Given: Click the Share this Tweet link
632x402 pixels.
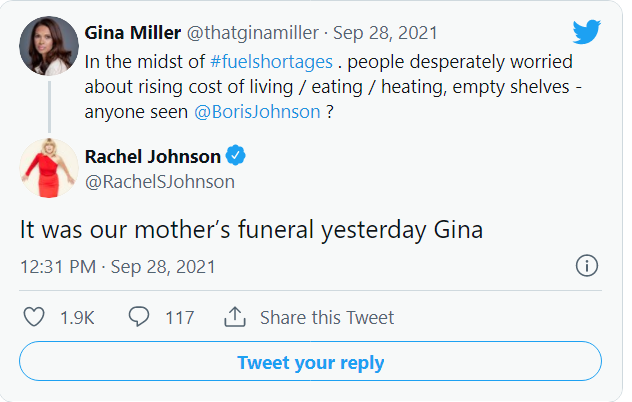Looking at the screenshot, I should (x=327, y=318).
